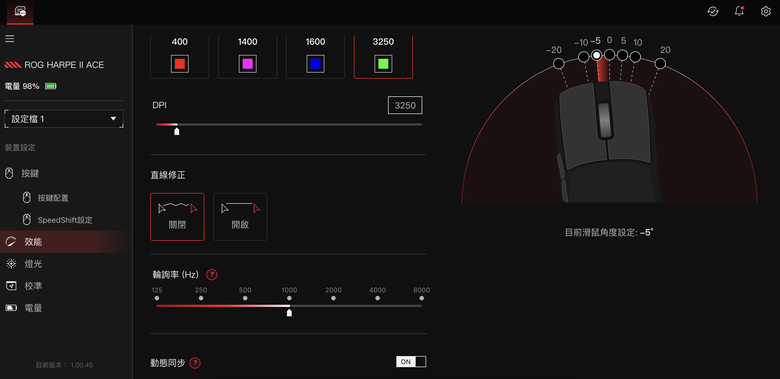The height and width of the screenshot is (379, 780).
Task: Set mouse angle to 0 degrees
Action: coord(609,54)
